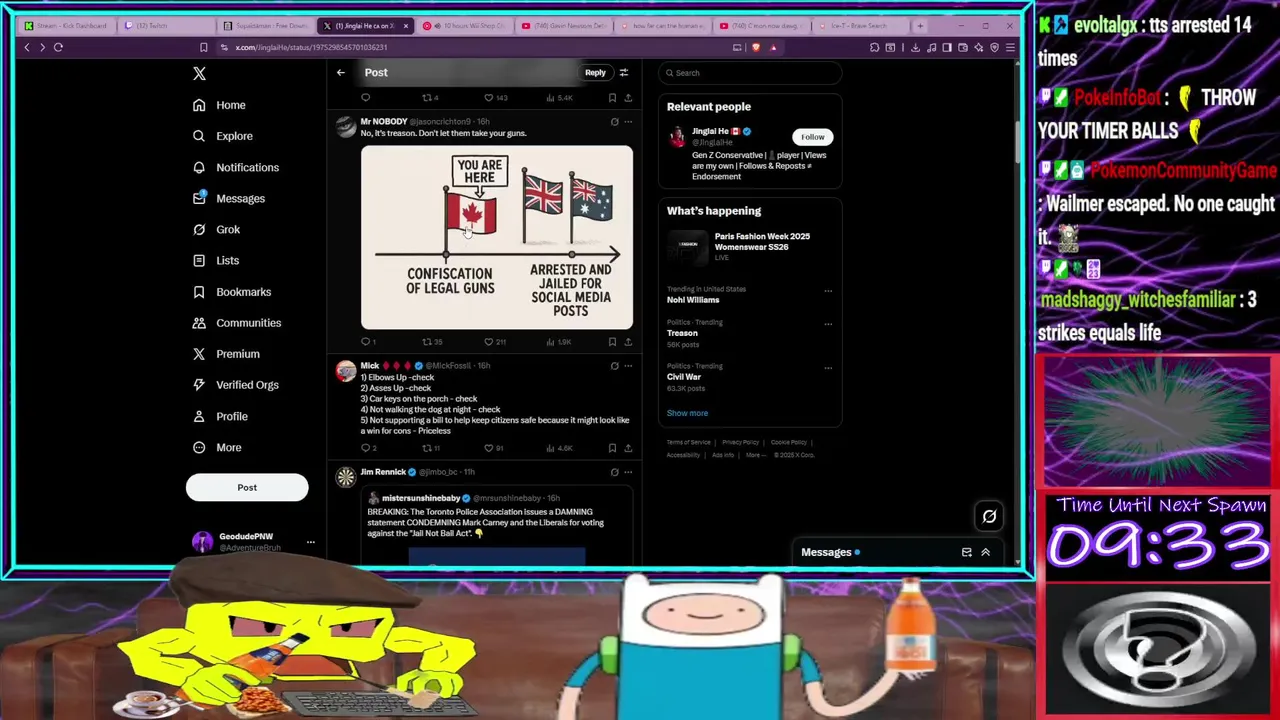Open Grok icon on Jim Rennick's post

point(614,472)
